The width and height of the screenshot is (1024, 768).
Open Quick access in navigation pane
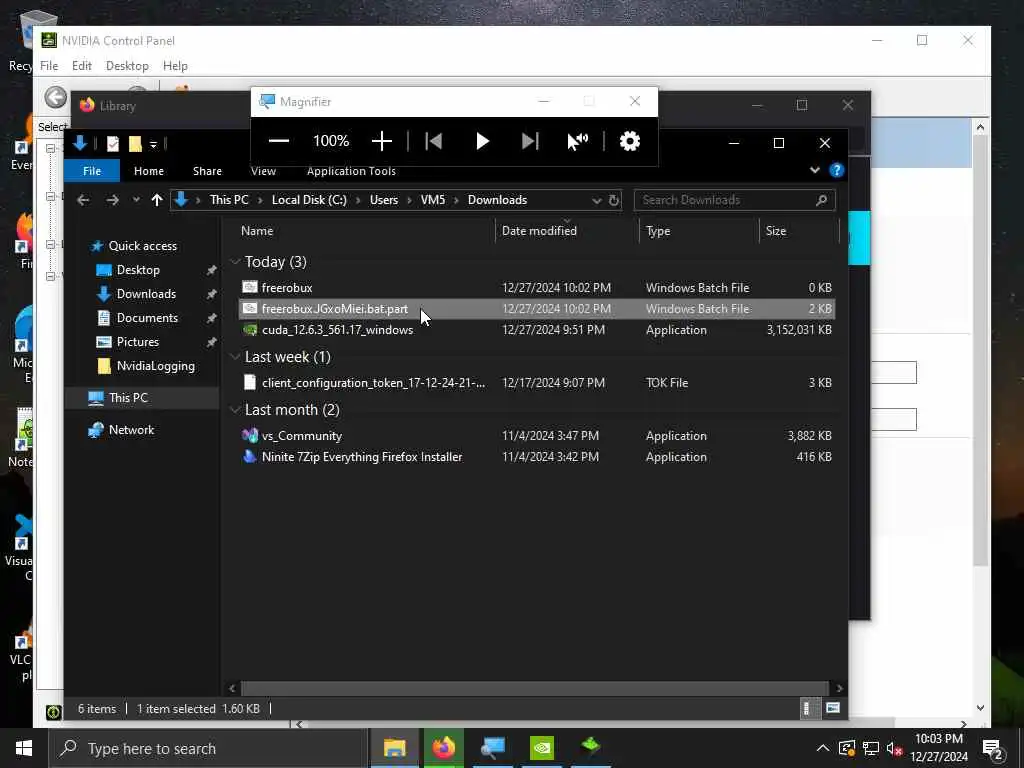pyautogui.click(x=142, y=246)
